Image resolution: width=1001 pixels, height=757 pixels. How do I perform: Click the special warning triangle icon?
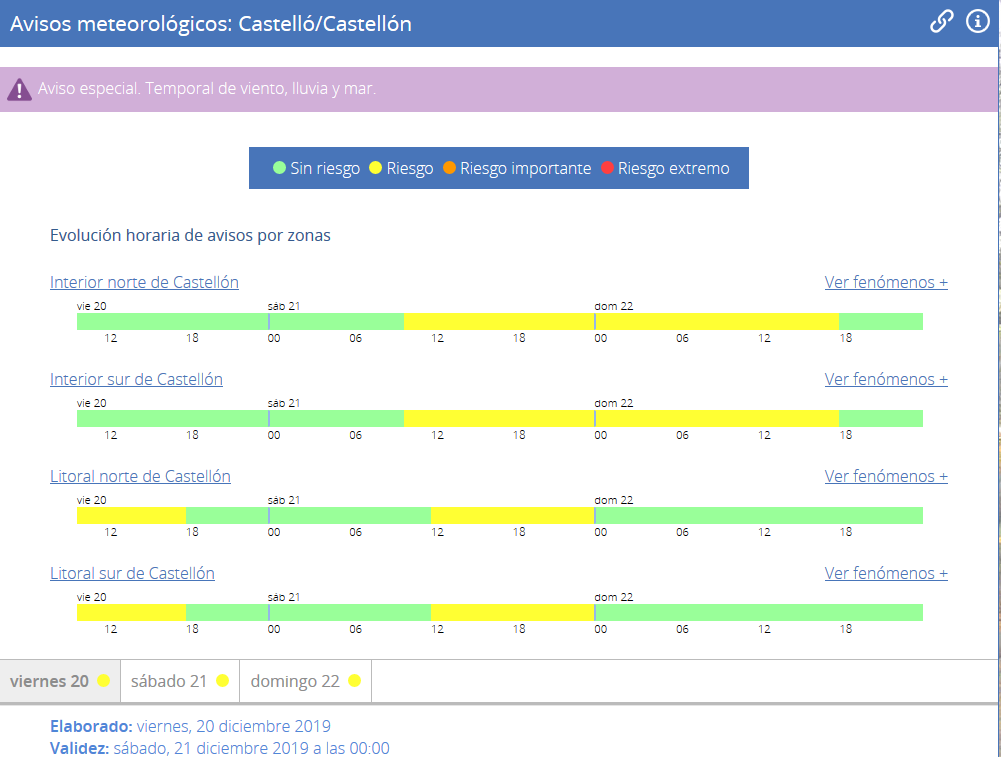(19, 90)
